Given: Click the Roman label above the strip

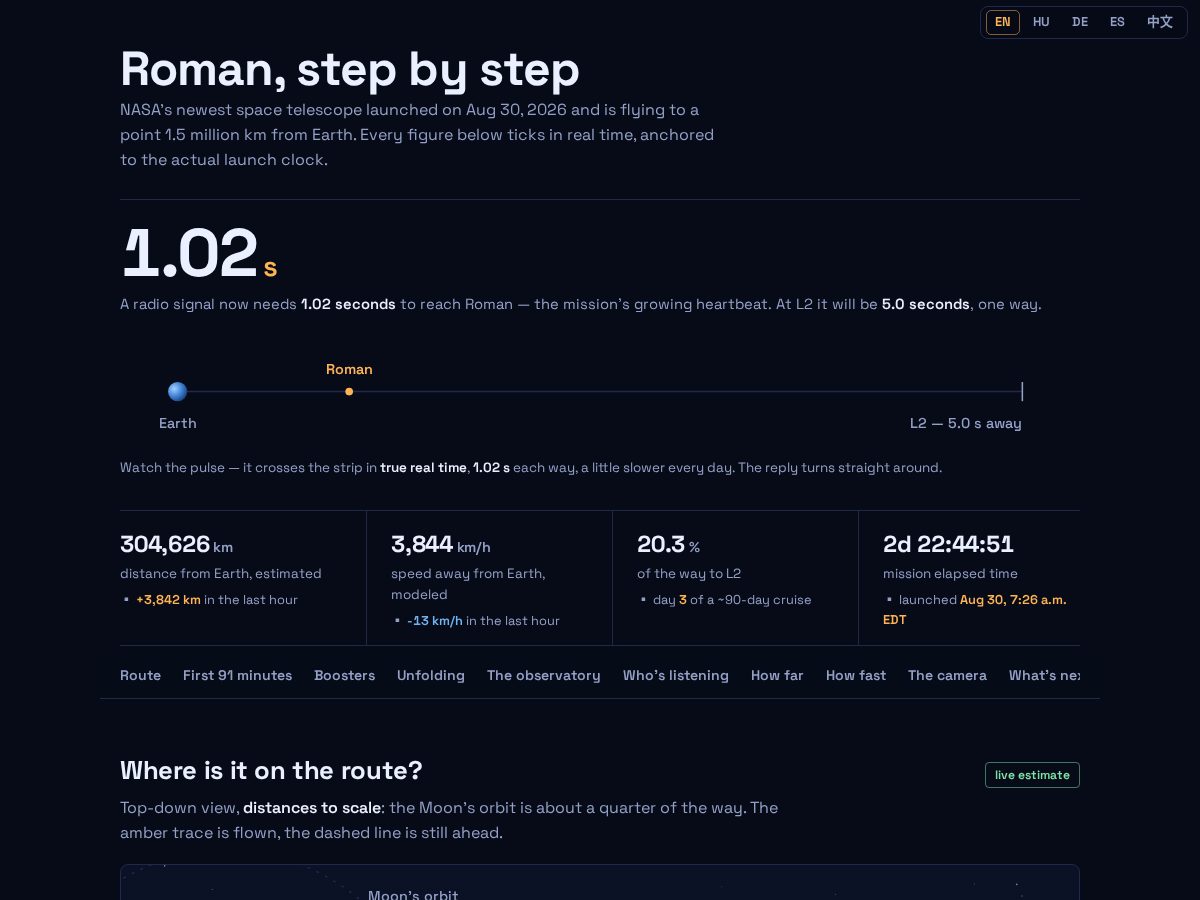Looking at the screenshot, I should point(349,369).
